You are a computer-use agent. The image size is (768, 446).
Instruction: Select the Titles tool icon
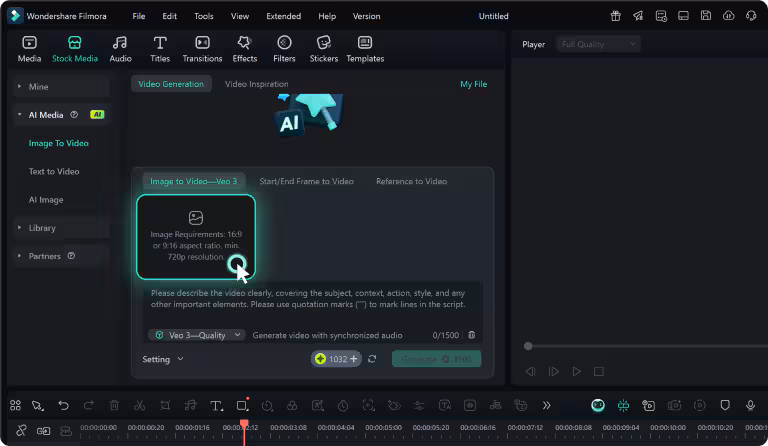pos(160,48)
